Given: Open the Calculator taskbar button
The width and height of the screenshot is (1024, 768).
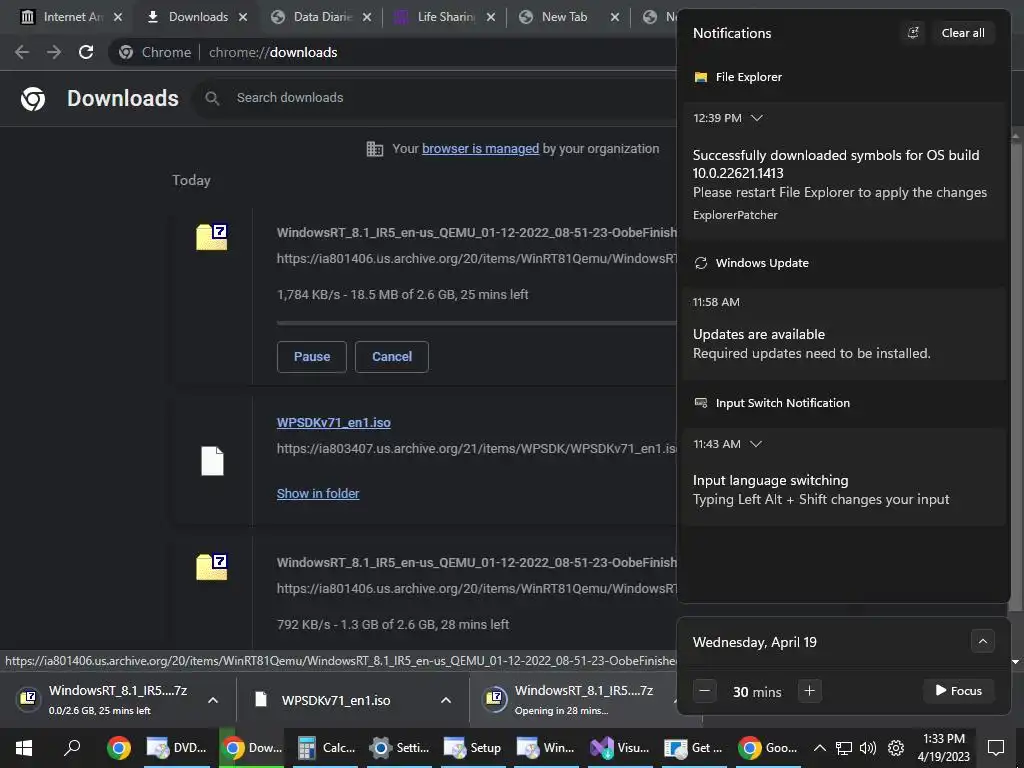Looking at the screenshot, I should 327,748.
